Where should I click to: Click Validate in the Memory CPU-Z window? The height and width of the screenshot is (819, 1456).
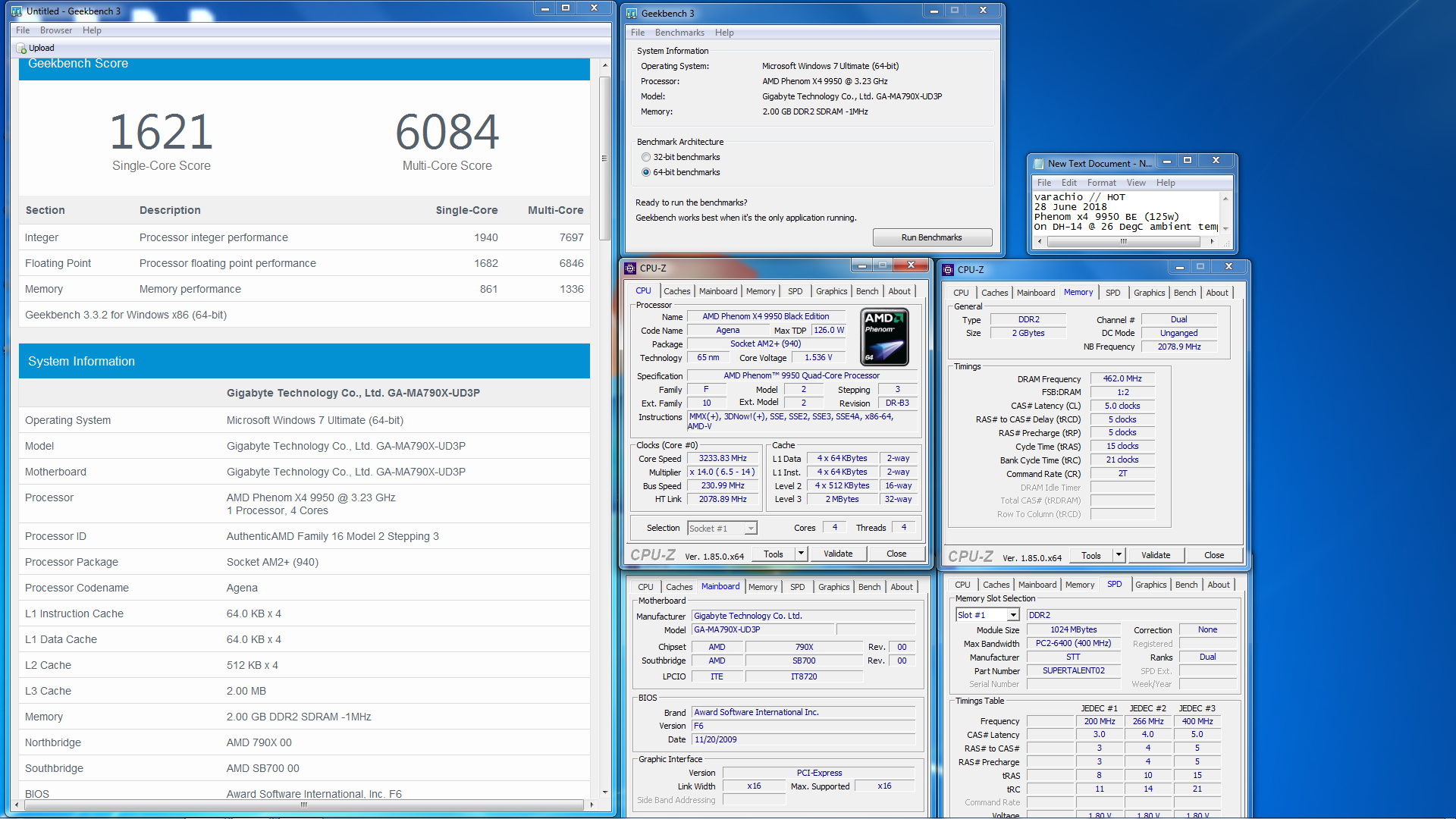[x=1156, y=556]
